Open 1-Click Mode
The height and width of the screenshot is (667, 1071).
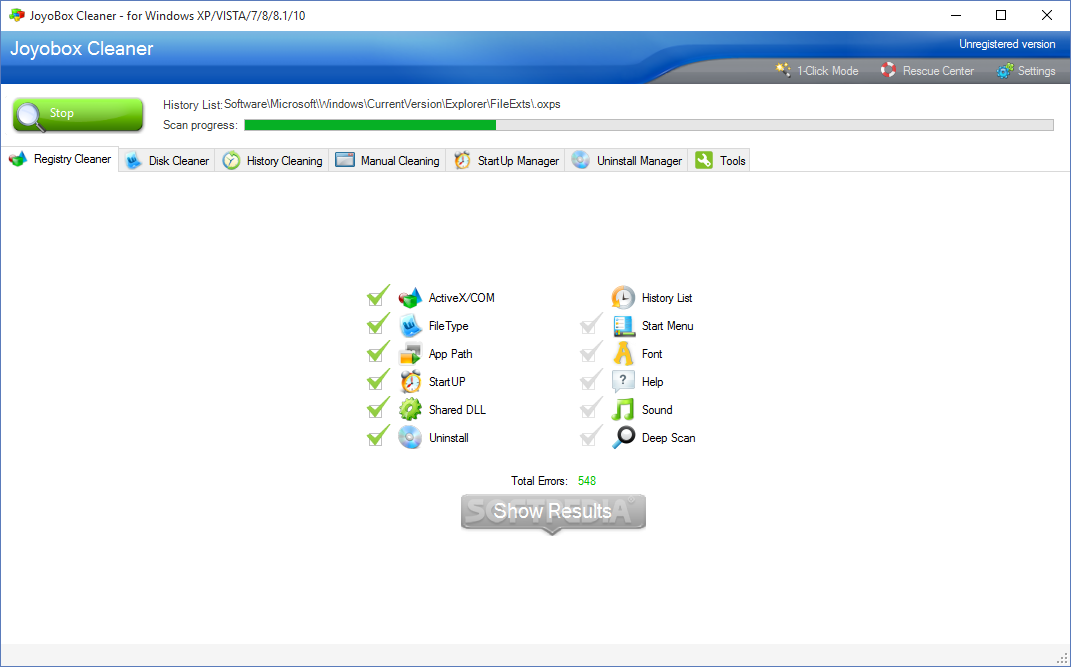coord(817,70)
